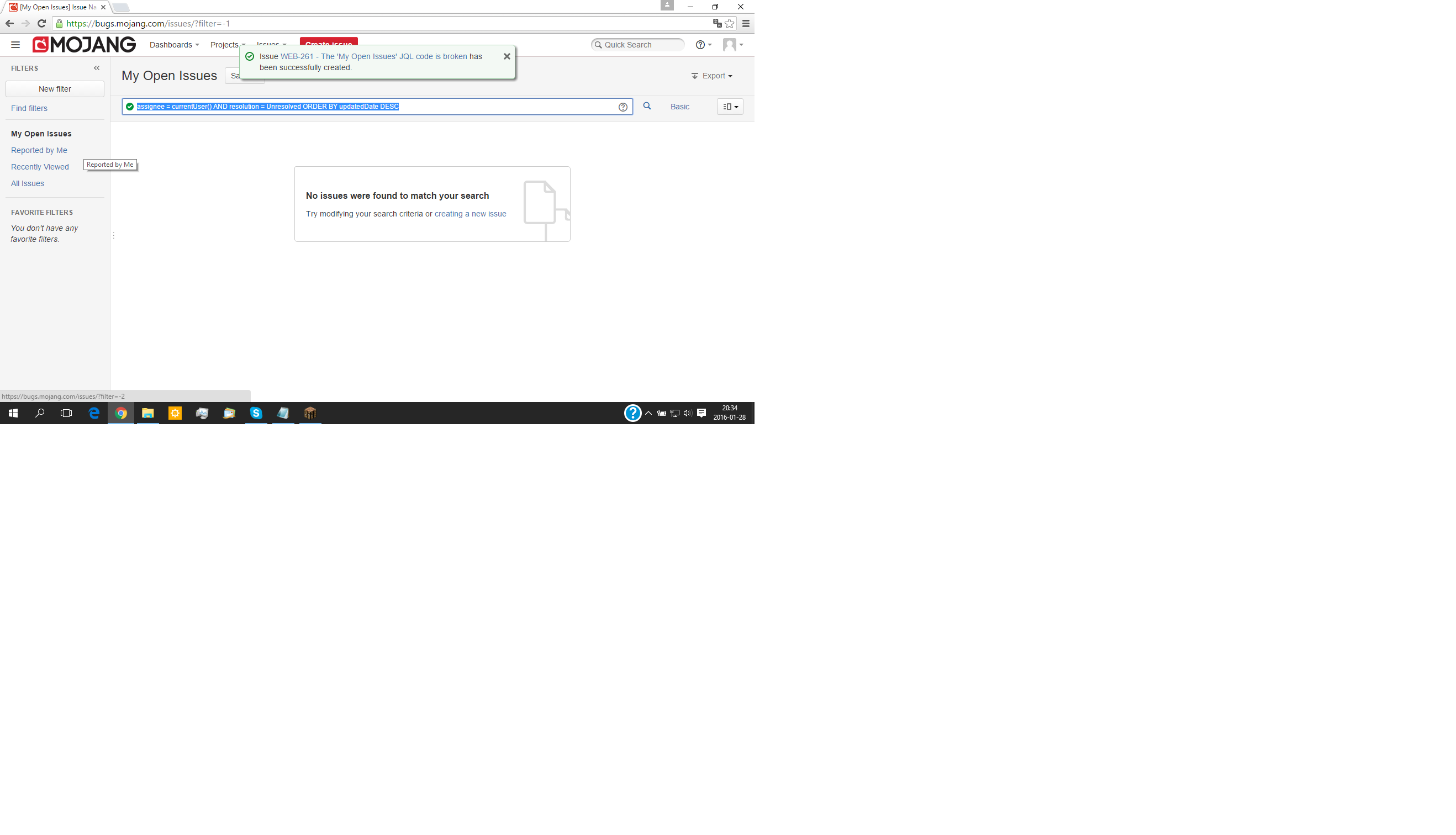The width and height of the screenshot is (1456, 835).
Task: Switch to Basic search mode
Action: coord(679,107)
